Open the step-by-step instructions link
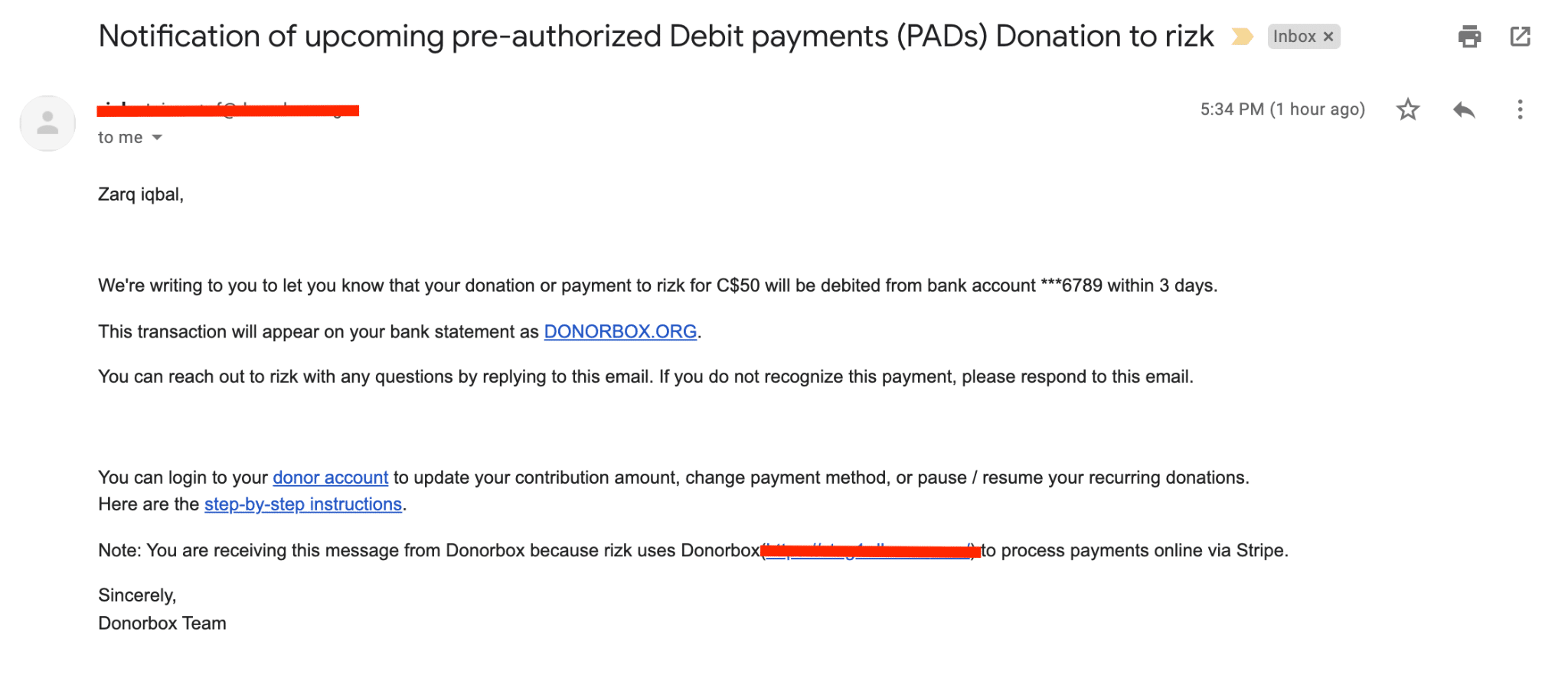The width and height of the screenshot is (1568, 691). [302, 504]
